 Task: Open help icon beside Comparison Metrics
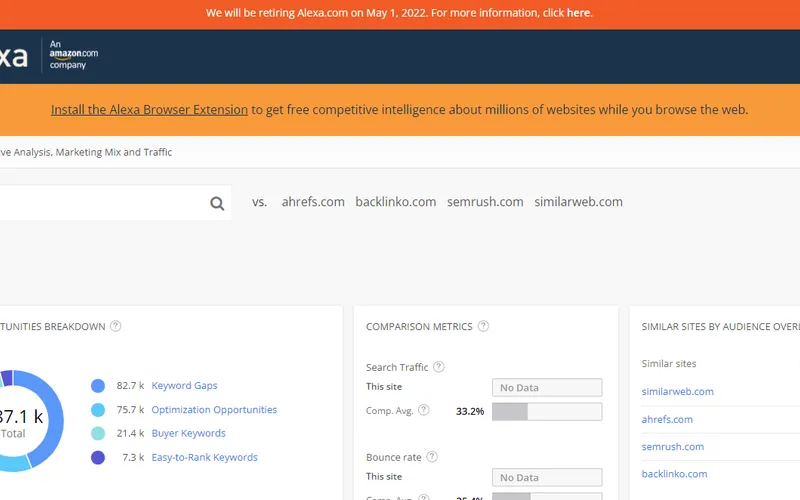click(x=483, y=326)
